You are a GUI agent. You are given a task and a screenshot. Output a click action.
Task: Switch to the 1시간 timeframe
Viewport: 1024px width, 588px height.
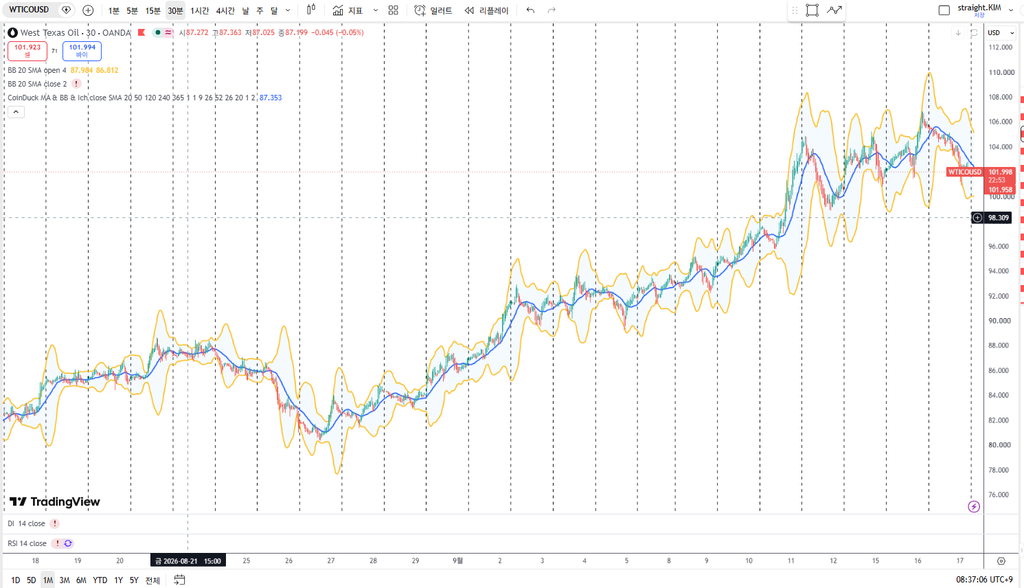199,10
